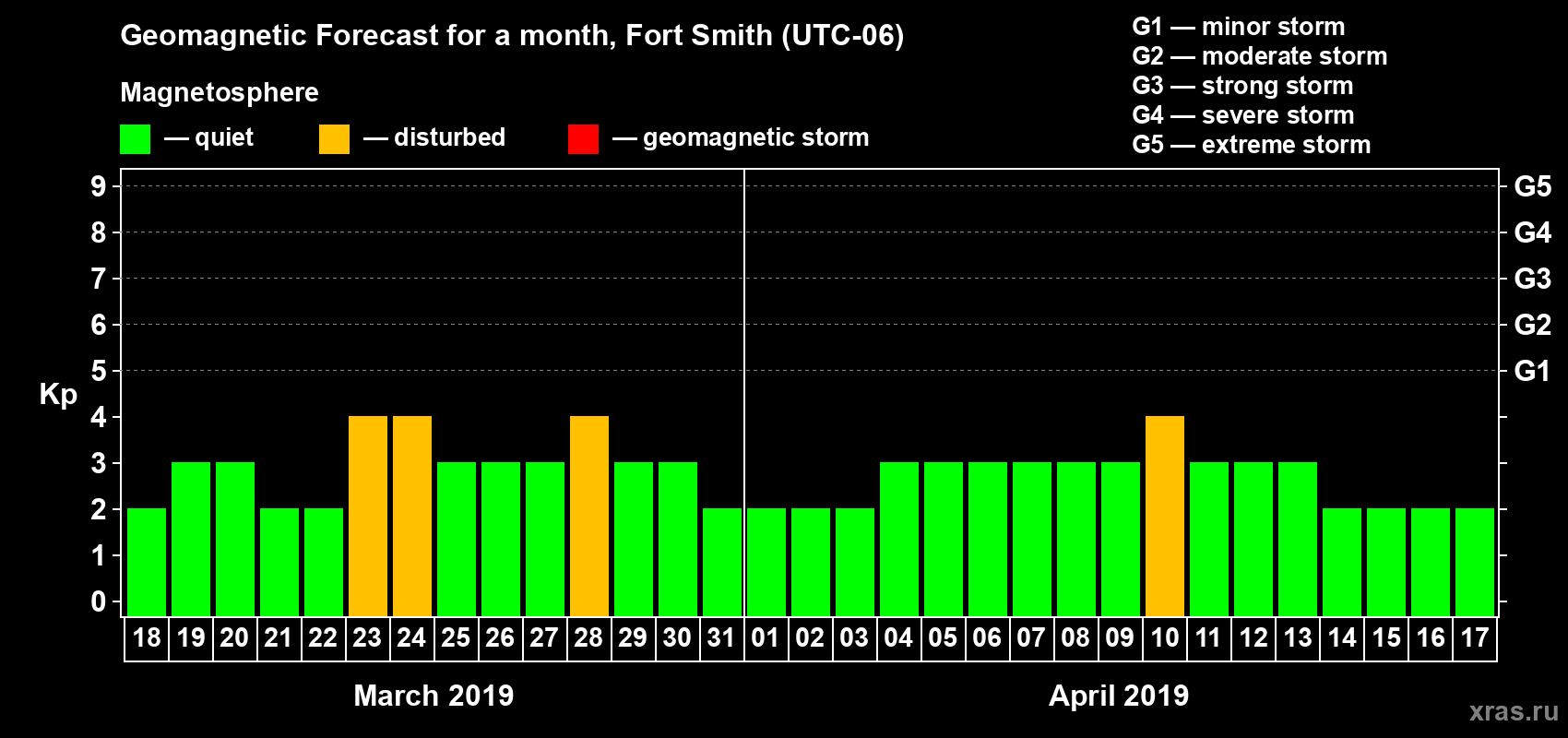1568x738 pixels.
Task: Click the 'G2 — moderate storm' legend text
Action: pos(1260,56)
